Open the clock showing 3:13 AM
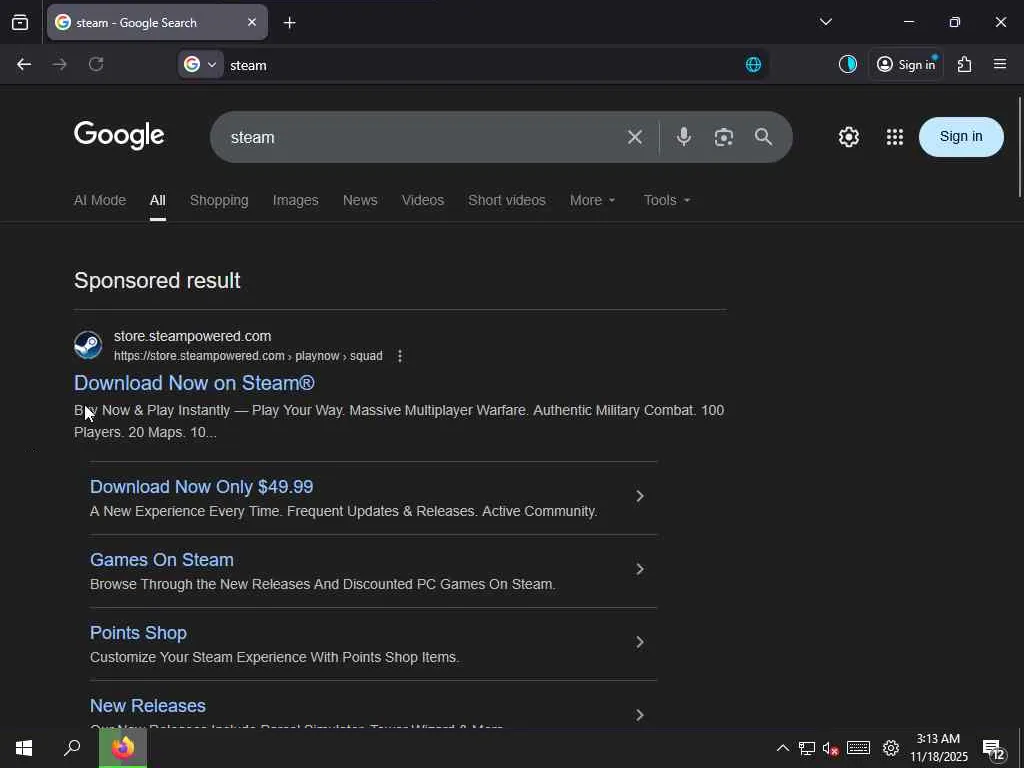Image resolution: width=1024 pixels, height=768 pixels. click(x=939, y=748)
